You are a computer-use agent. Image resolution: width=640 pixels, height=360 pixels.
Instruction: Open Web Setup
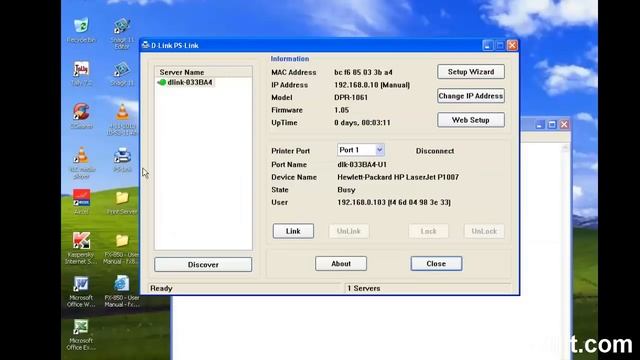tap(471, 120)
